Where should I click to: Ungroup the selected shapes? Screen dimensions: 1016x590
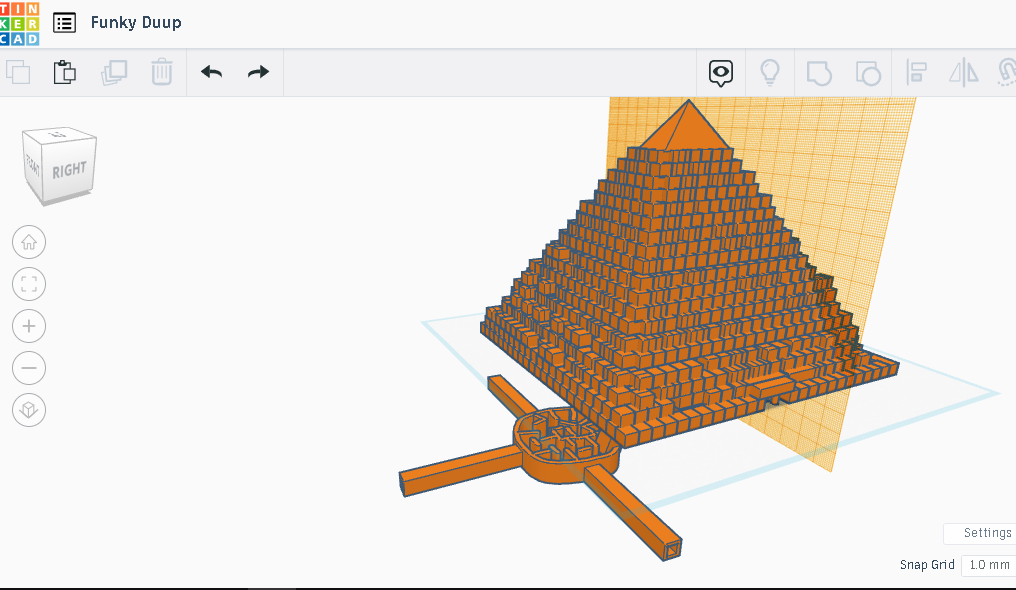point(868,72)
